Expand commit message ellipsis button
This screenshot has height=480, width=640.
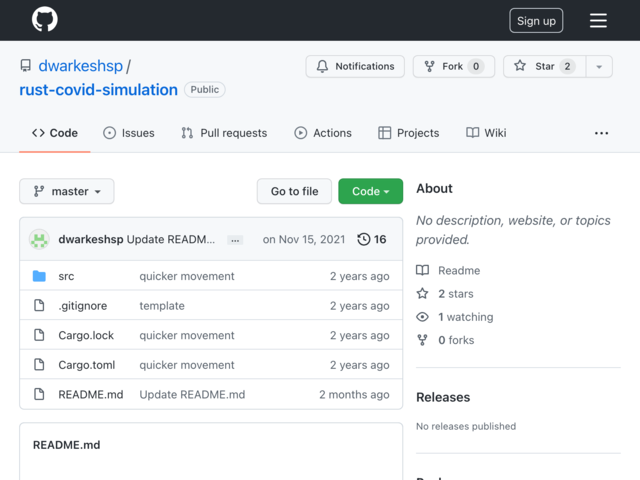235,240
